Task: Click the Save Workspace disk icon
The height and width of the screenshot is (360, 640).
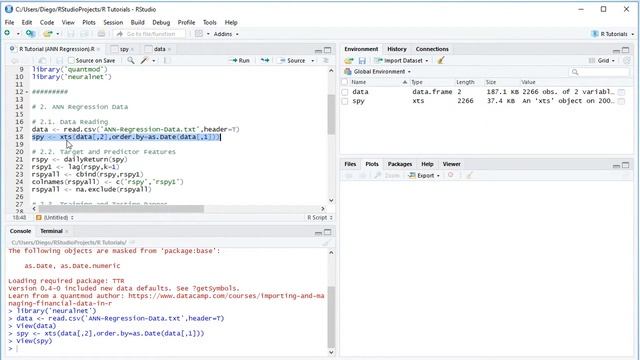Action: coord(362,60)
